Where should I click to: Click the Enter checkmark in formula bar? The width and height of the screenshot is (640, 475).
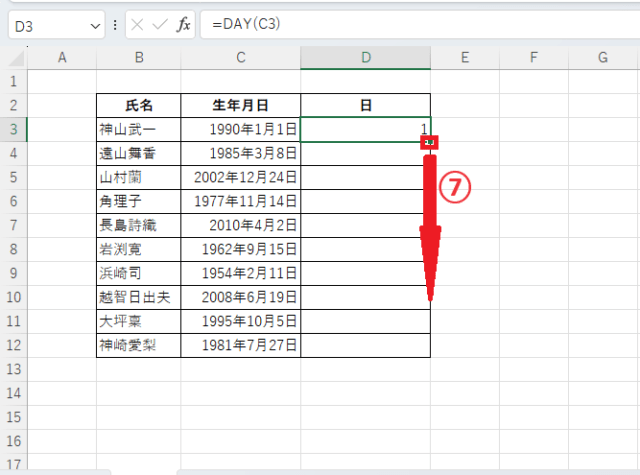tap(160, 24)
